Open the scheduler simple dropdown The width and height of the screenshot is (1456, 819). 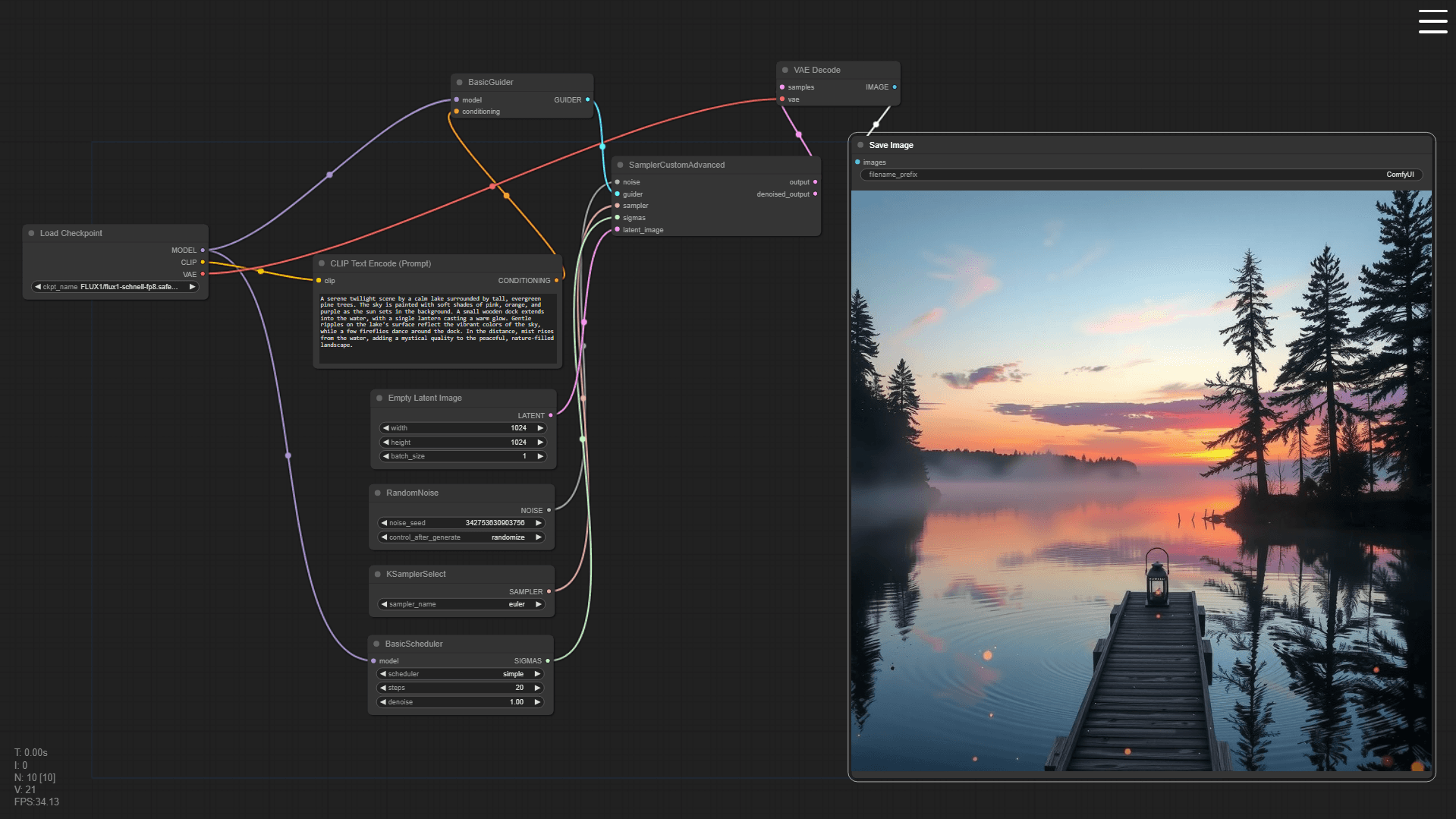tap(460, 674)
